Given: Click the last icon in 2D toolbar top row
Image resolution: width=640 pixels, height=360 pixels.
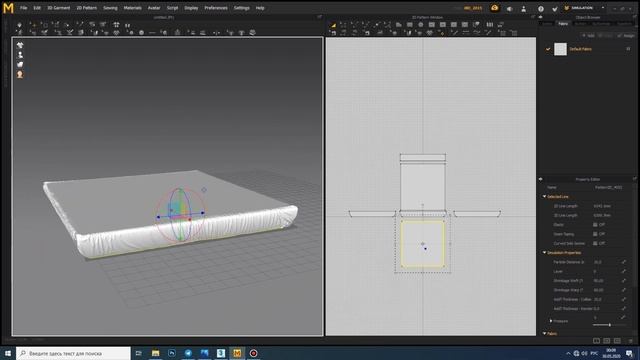Looking at the screenshot, I should click(501, 25).
